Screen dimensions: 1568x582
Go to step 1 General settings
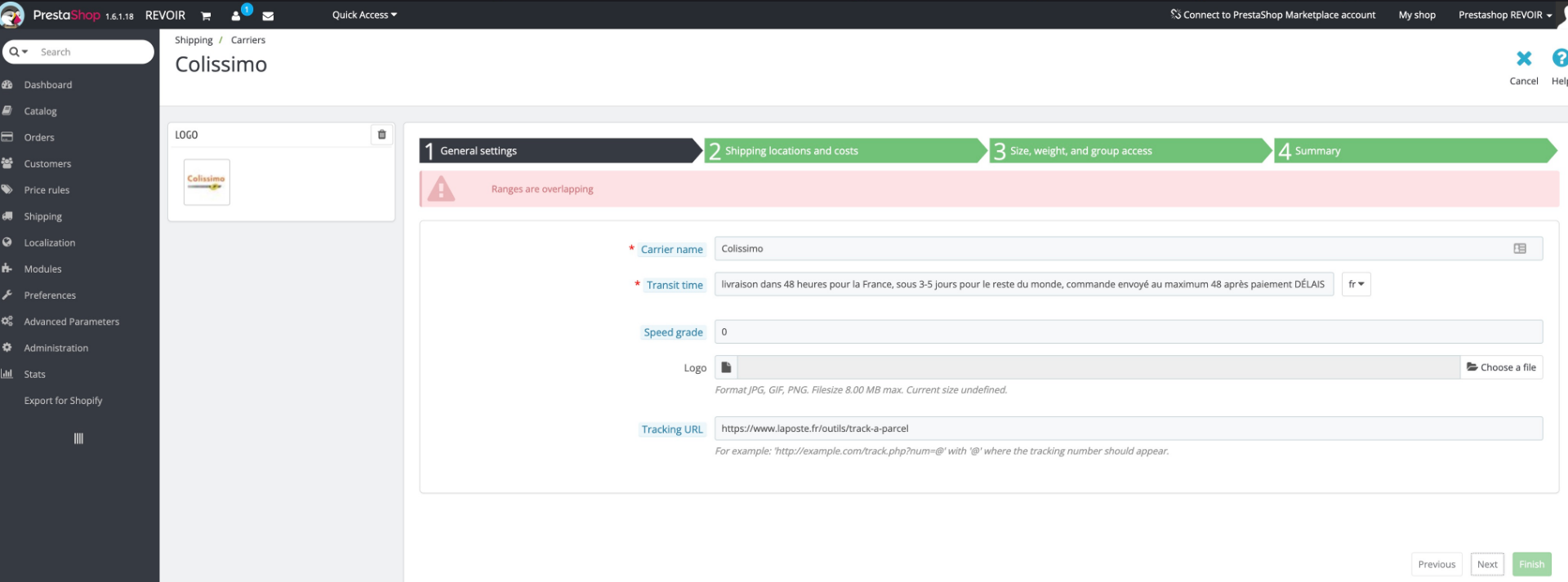[560, 151]
